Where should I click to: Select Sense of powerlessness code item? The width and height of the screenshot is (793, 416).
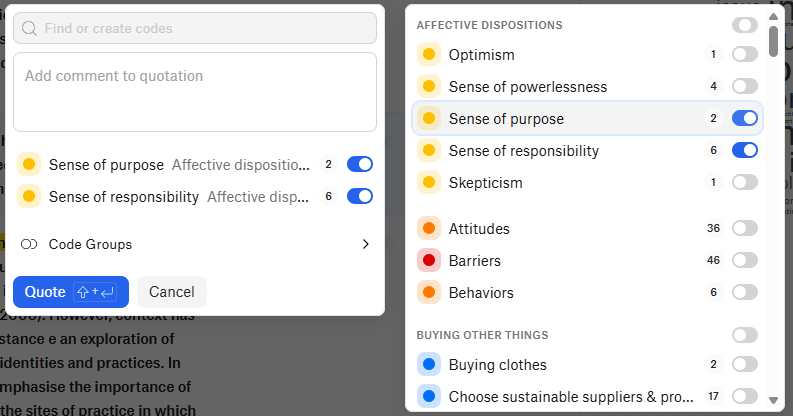528,87
